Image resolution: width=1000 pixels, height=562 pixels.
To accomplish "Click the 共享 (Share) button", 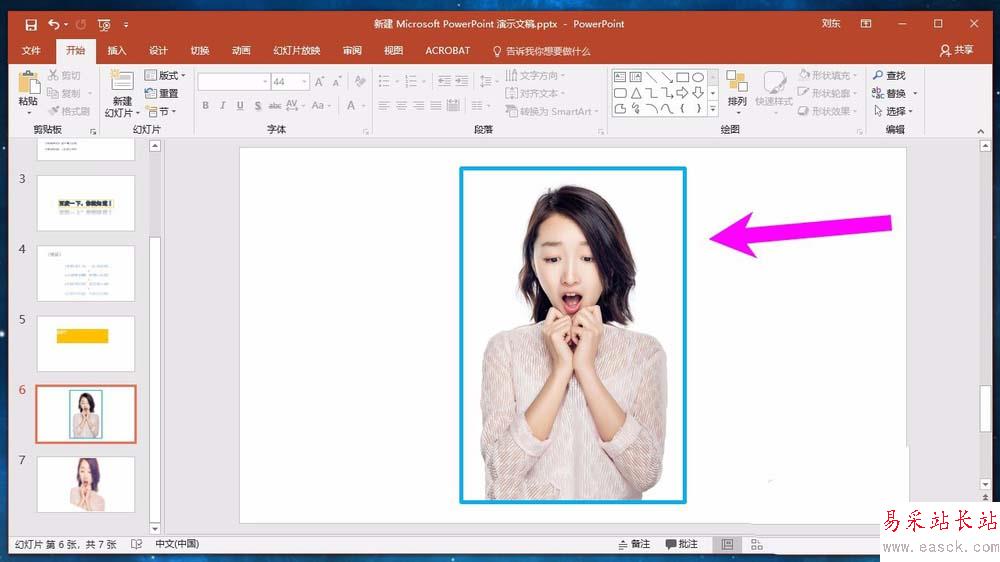I will point(957,50).
